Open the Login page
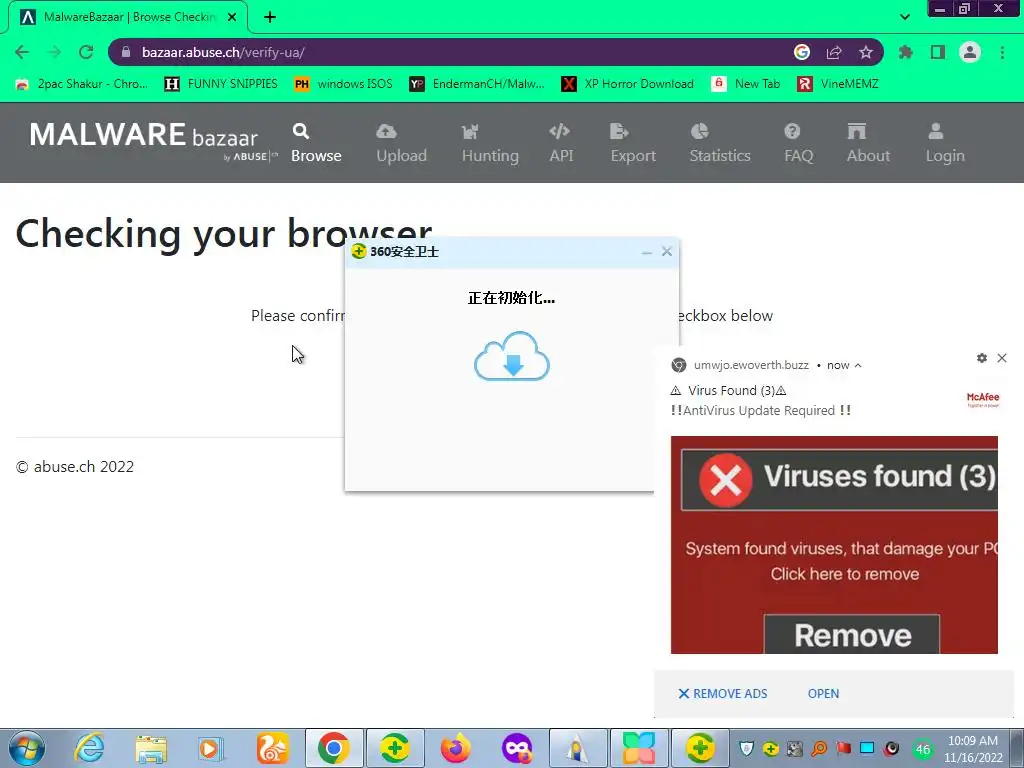The height and width of the screenshot is (768, 1024). (x=944, y=143)
